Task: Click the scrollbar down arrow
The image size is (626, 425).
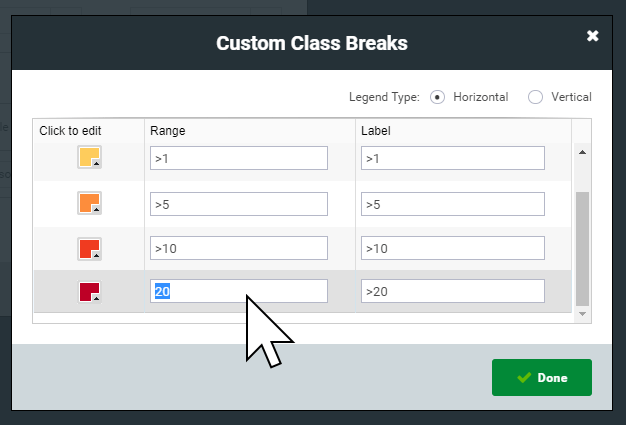Action: click(582, 314)
